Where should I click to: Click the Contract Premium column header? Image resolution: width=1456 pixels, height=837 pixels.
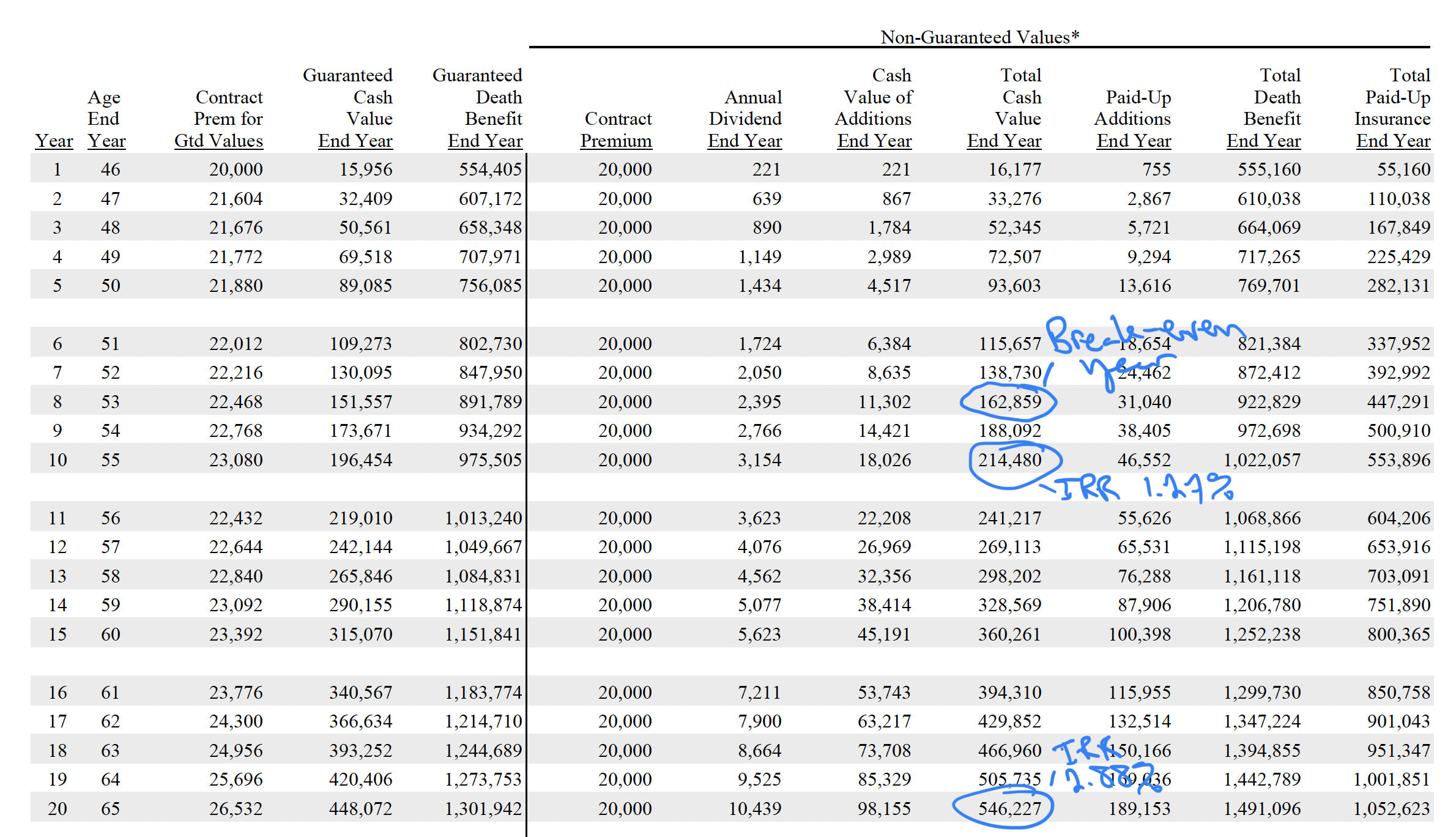point(617,130)
